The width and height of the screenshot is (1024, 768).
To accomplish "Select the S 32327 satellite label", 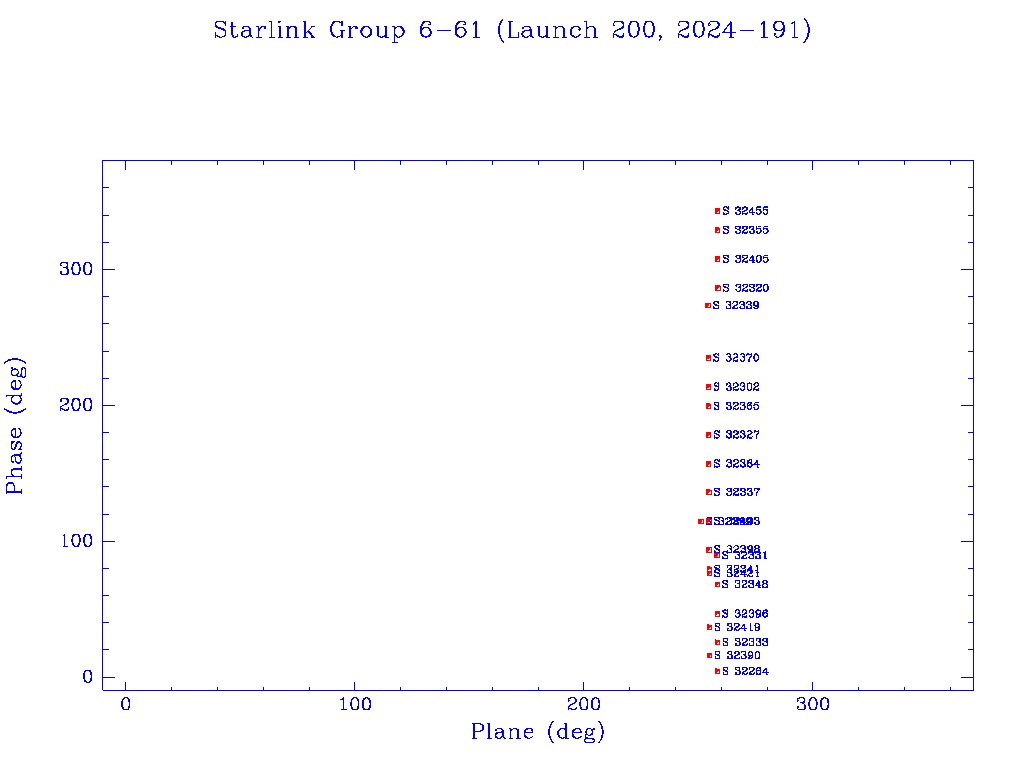I will coord(736,435).
